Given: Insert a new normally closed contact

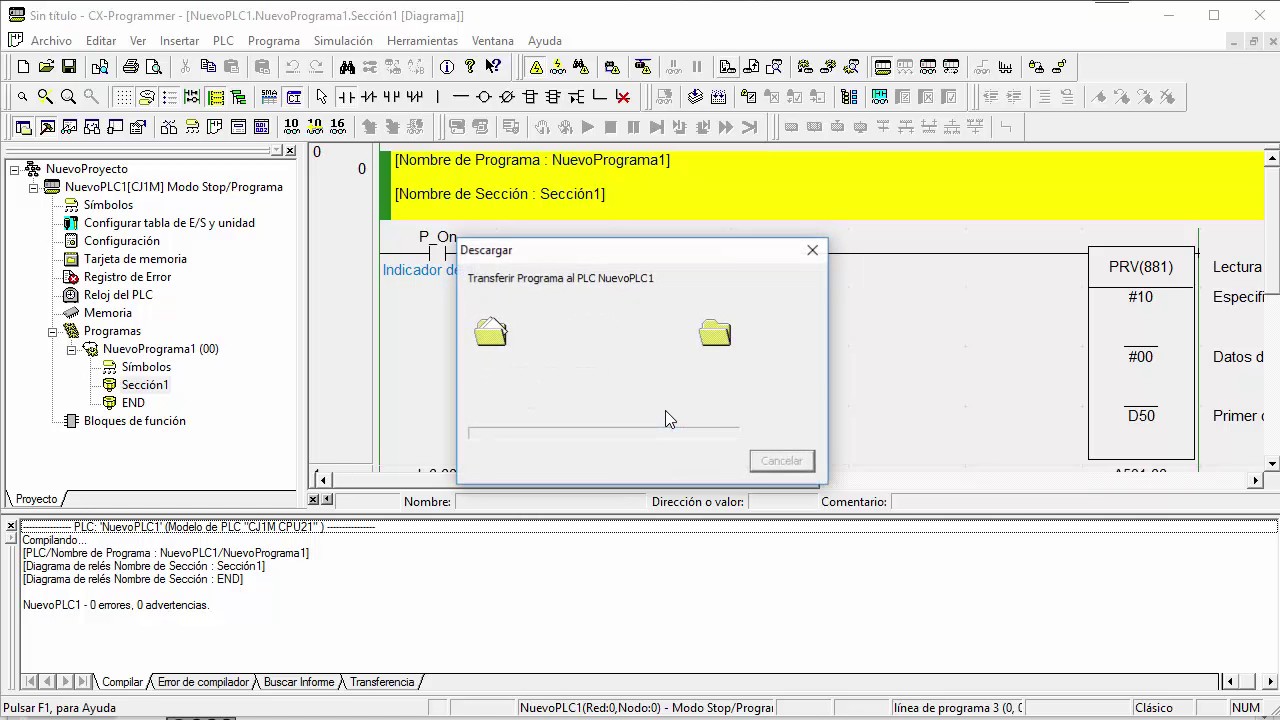Looking at the screenshot, I should coord(369,97).
